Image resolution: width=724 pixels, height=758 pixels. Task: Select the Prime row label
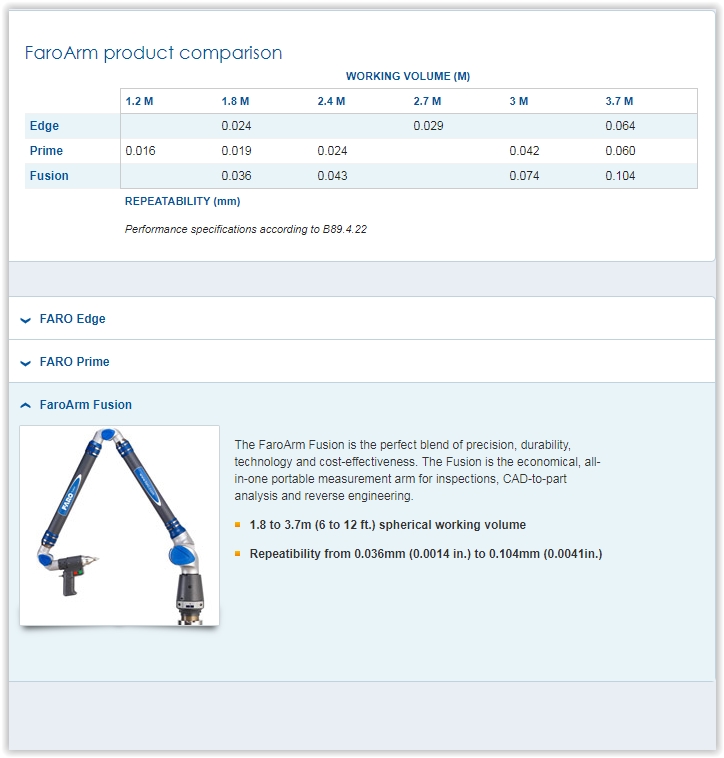[x=46, y=151]
